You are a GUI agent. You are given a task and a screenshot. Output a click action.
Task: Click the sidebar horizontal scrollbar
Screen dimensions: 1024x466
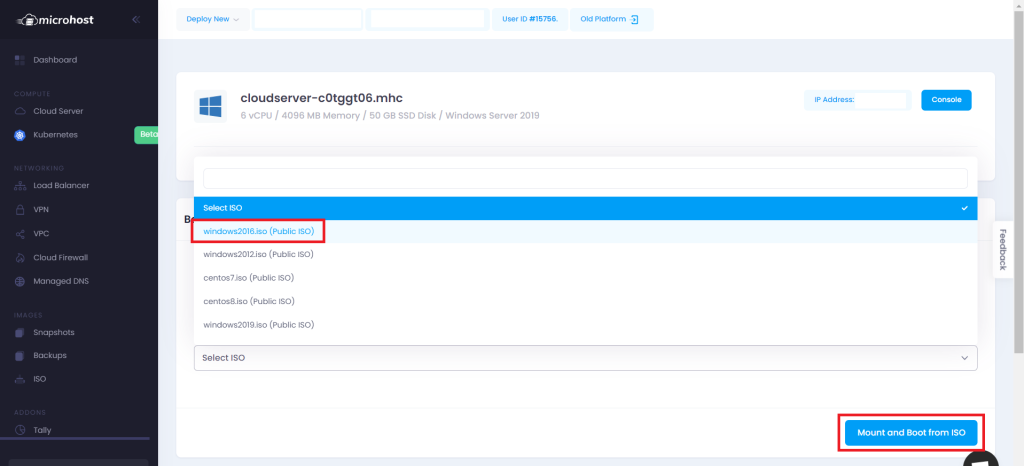(75, 439)
